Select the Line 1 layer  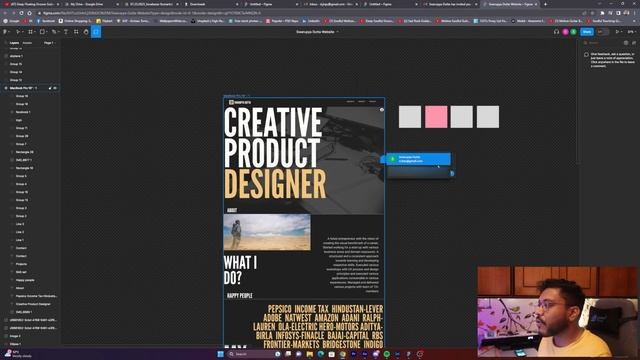(20, 240)
